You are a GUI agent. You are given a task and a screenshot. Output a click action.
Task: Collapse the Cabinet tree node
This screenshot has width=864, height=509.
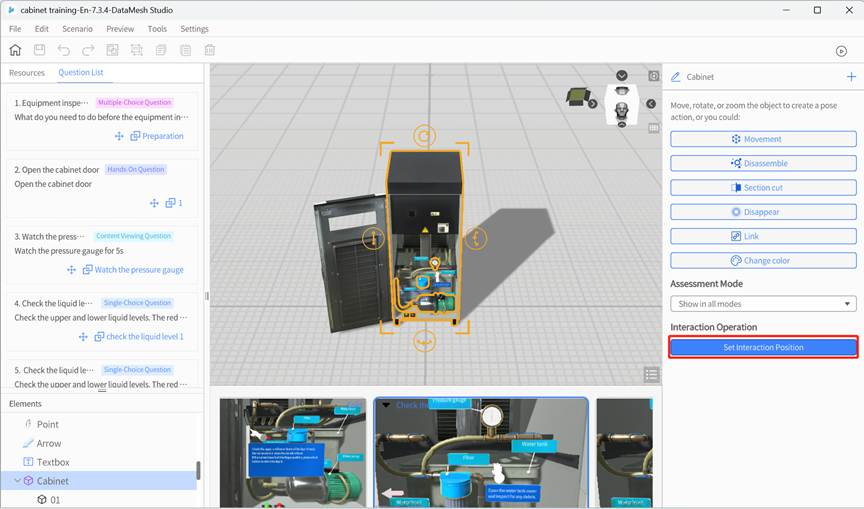(x=17, y=481)
